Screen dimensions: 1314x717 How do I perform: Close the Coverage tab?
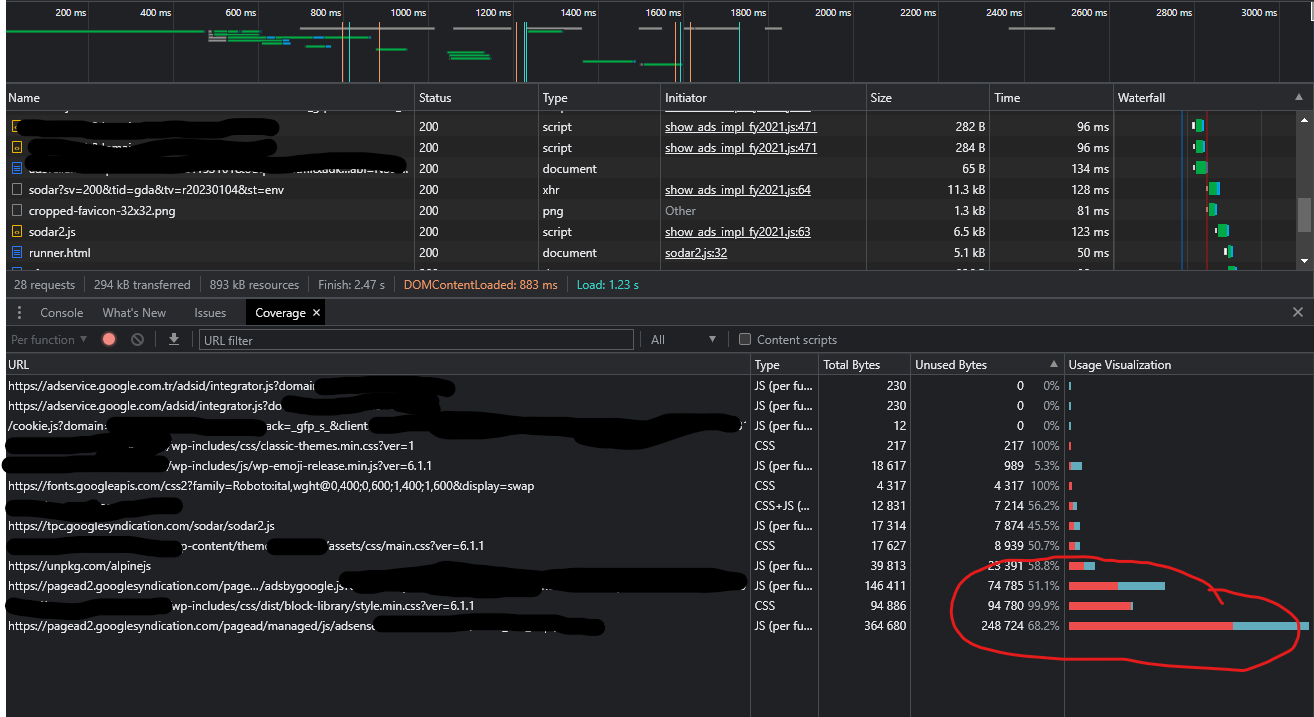click(x=316, y=313)
